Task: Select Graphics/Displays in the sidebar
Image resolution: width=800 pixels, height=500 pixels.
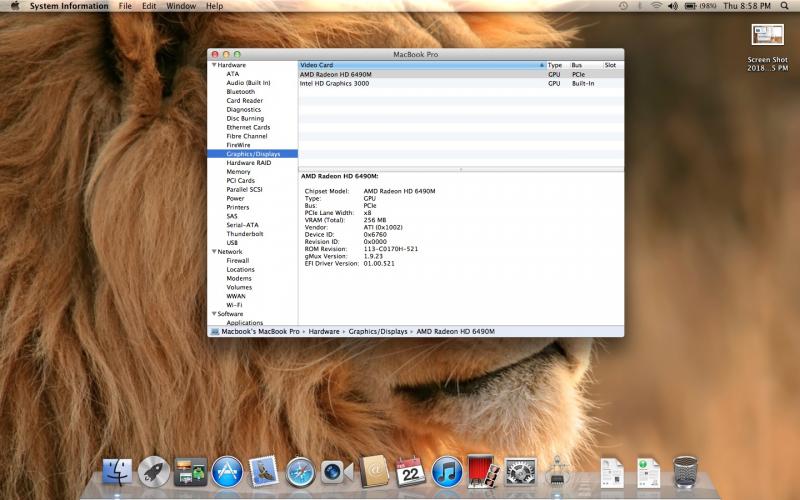Action: (x=253, y=154)
